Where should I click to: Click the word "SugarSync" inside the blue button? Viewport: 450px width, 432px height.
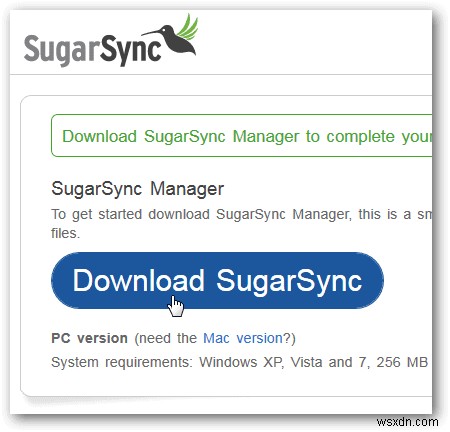(289, 281)
